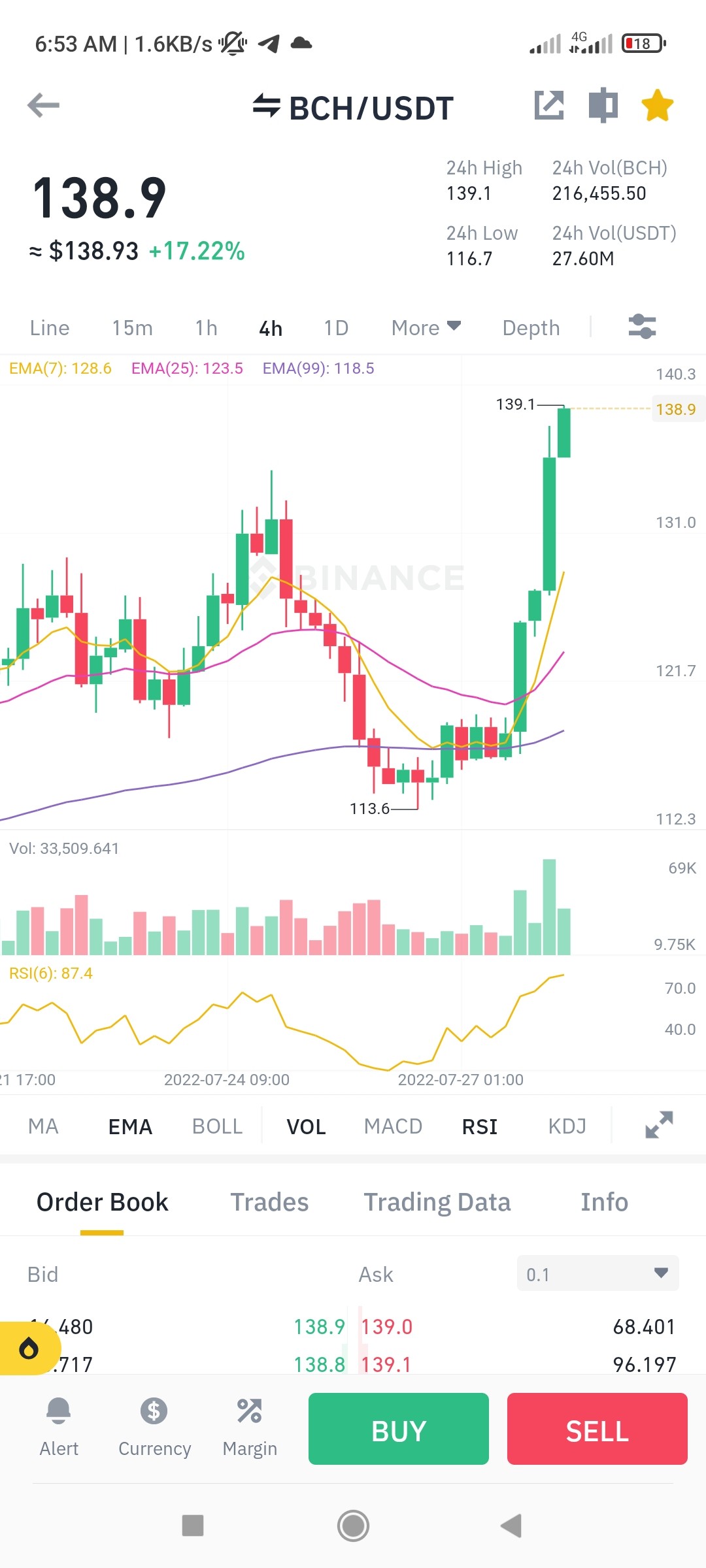Tap the split-screen compare icon
706x1568 pixels.
[603, 105]
